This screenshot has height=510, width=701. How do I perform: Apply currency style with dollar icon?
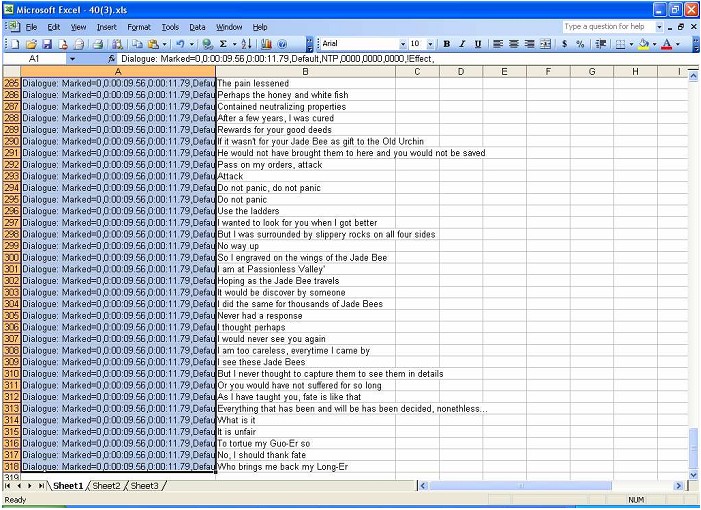565,44
